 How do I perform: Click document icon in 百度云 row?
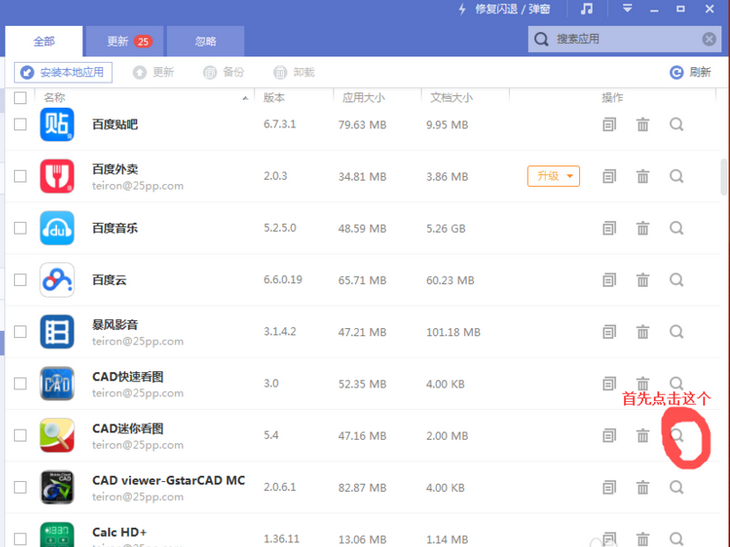pos(609,280)
